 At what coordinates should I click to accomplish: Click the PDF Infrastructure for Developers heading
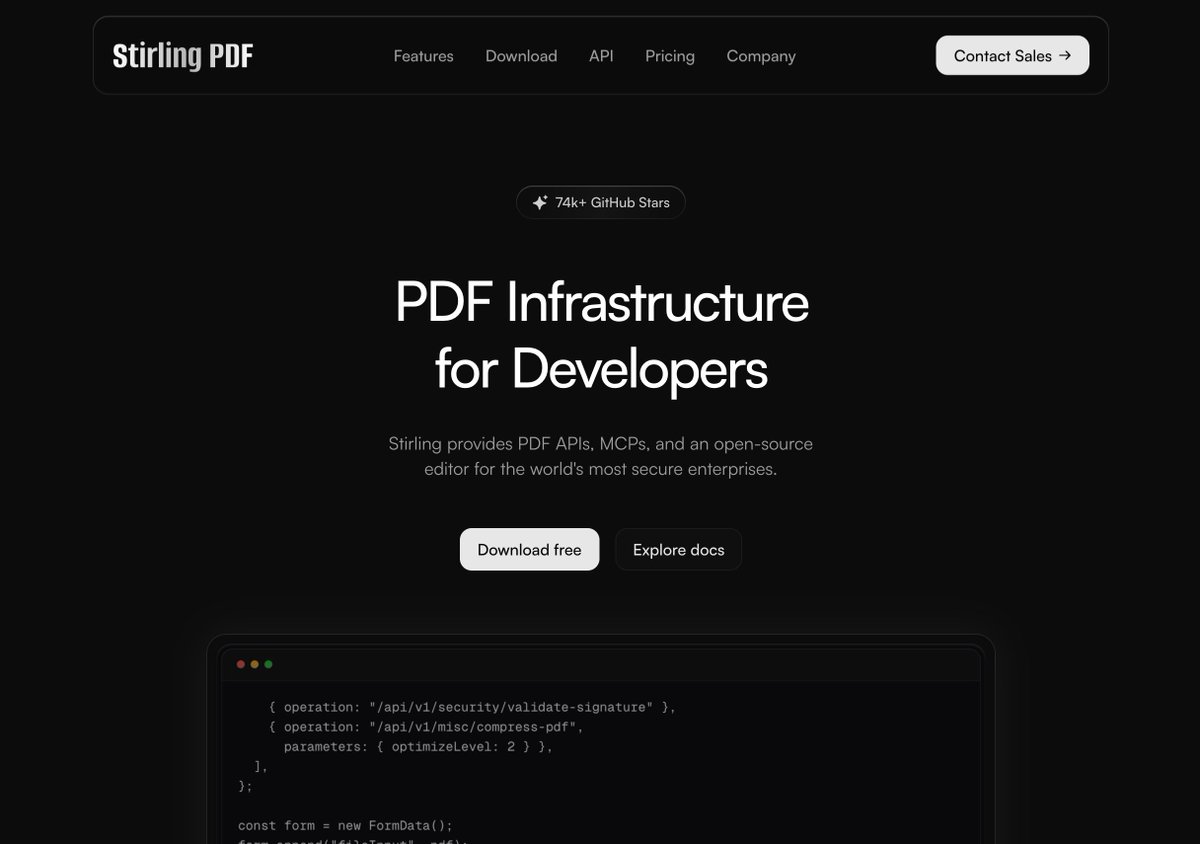coord(601,335)
